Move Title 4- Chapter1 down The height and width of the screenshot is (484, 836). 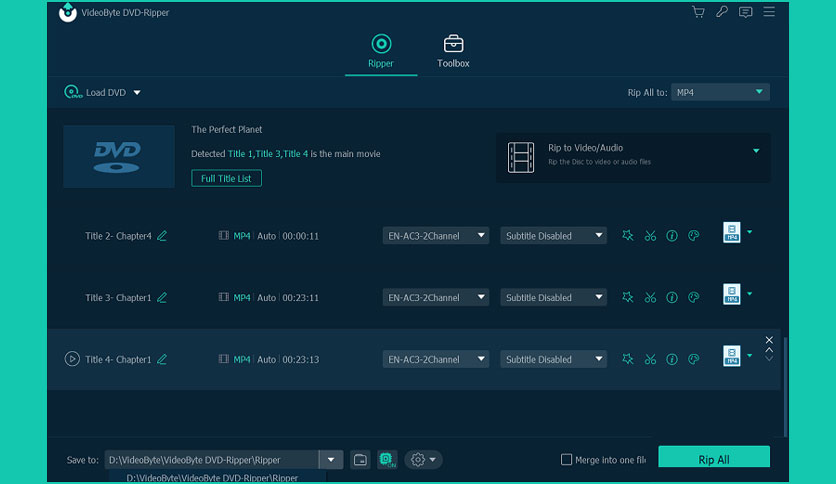(x=769, y=359)
